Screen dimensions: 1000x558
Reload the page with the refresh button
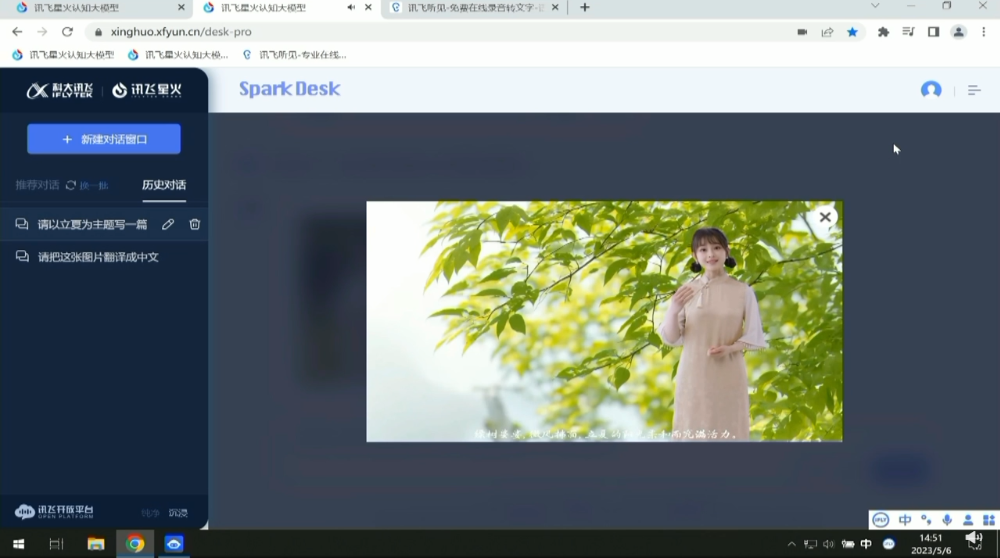(x=67, y=32)
